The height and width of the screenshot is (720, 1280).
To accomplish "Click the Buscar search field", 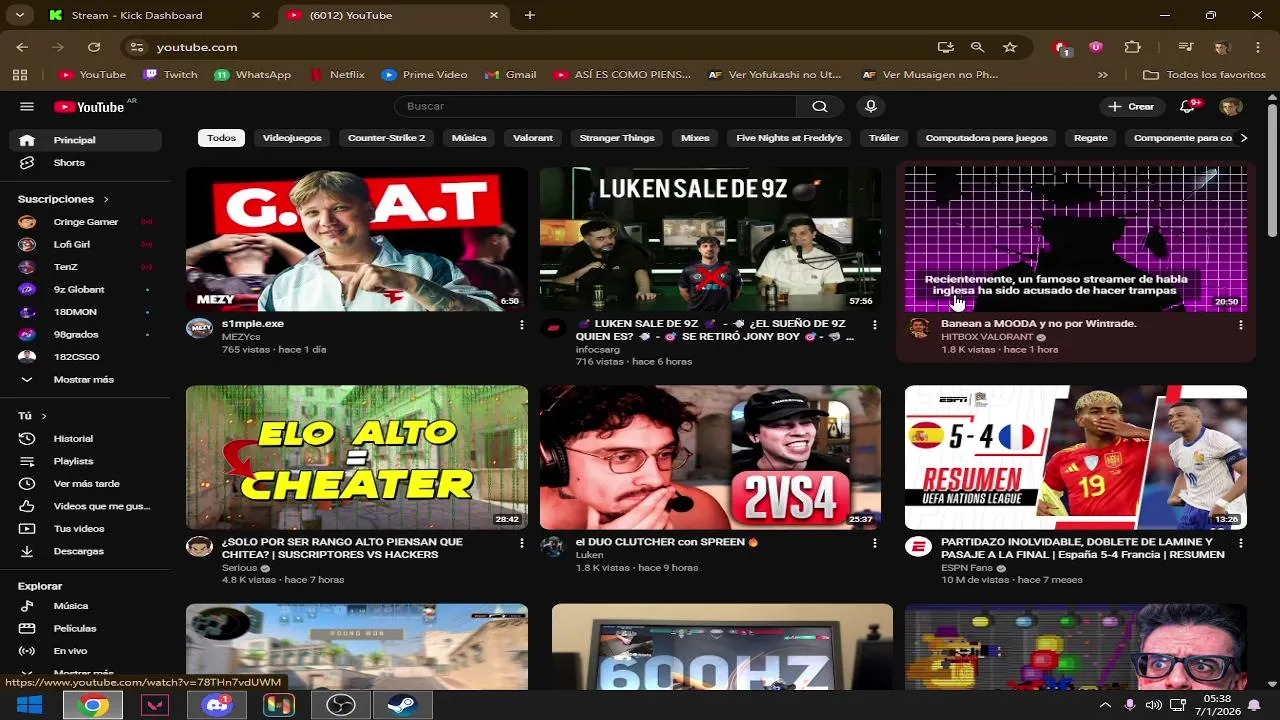I will (x=595, y=107).
